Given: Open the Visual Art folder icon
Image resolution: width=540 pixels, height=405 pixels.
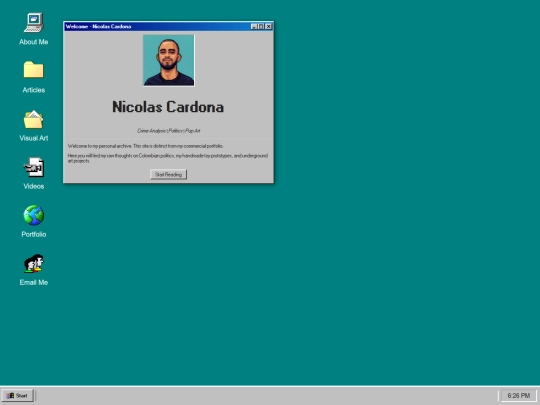Looking at the screenshot, I should tap(33, 119).
